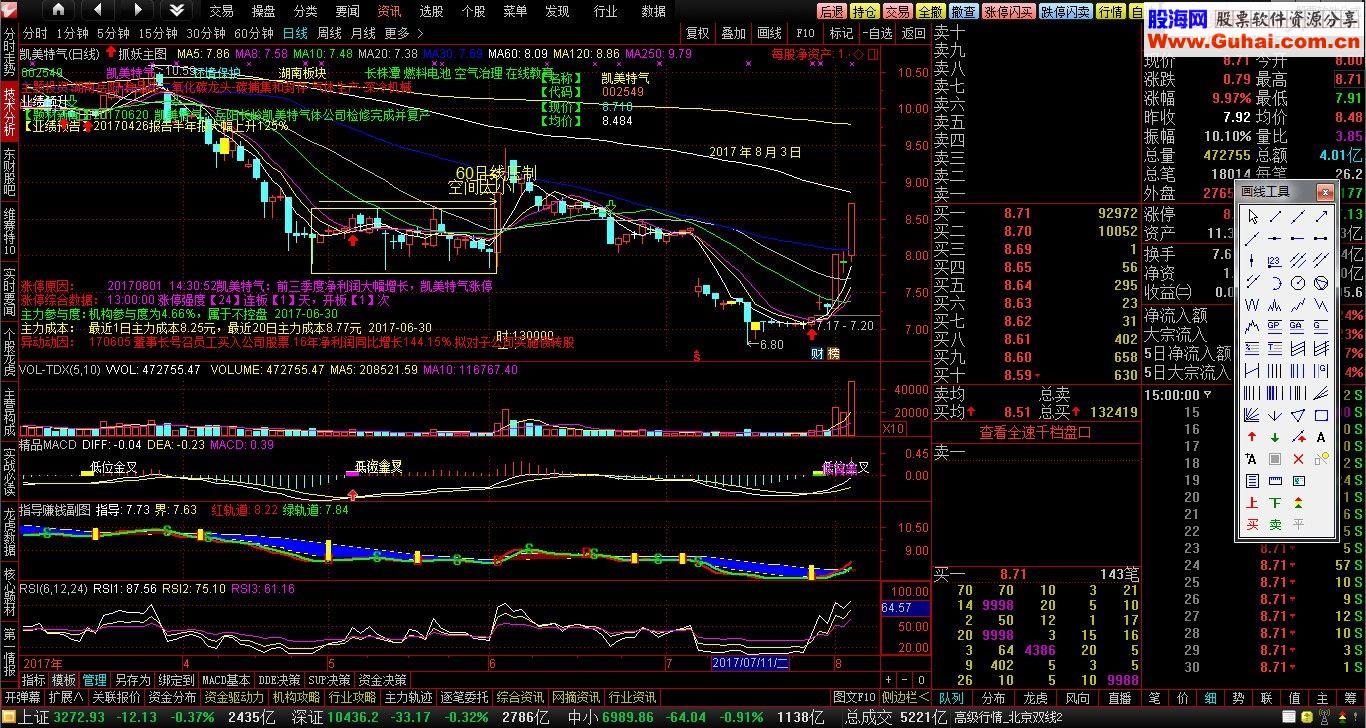The height and width of the screenshot is (728, 1366).
Task: Click 查看全速千档盘口 link
Action: (1035, 432)
